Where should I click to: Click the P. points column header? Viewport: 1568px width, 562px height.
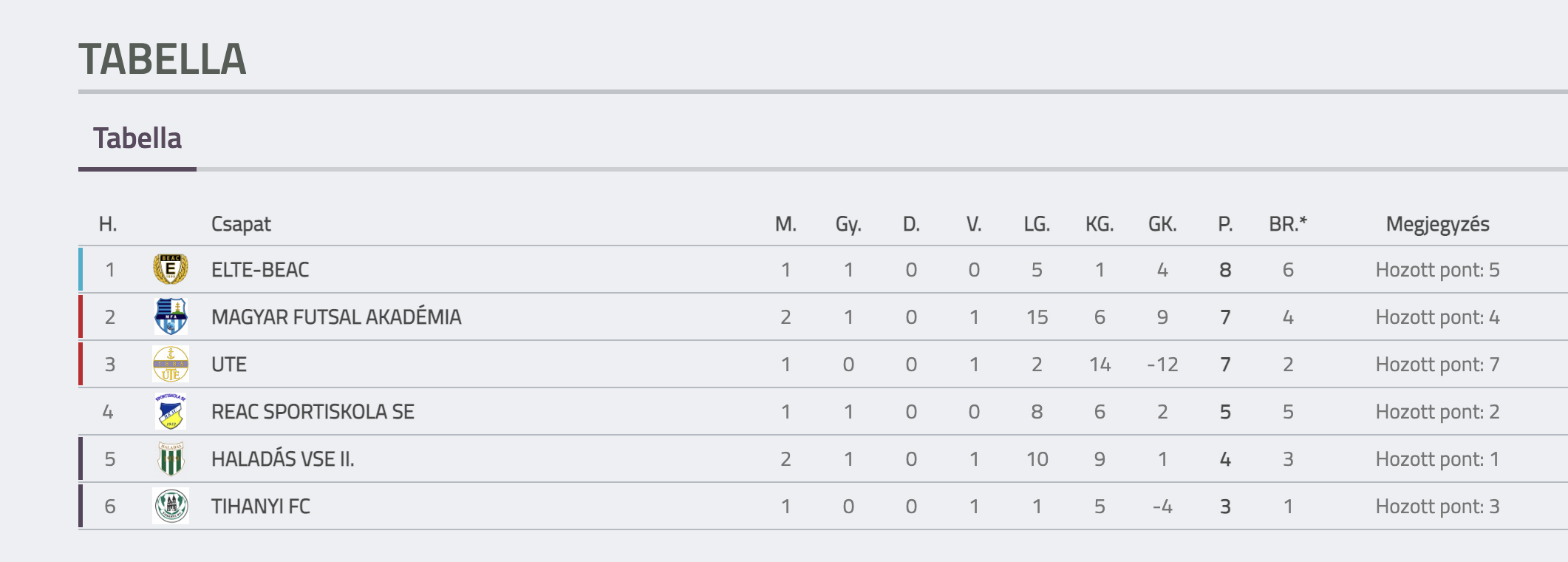[1225, 224]
